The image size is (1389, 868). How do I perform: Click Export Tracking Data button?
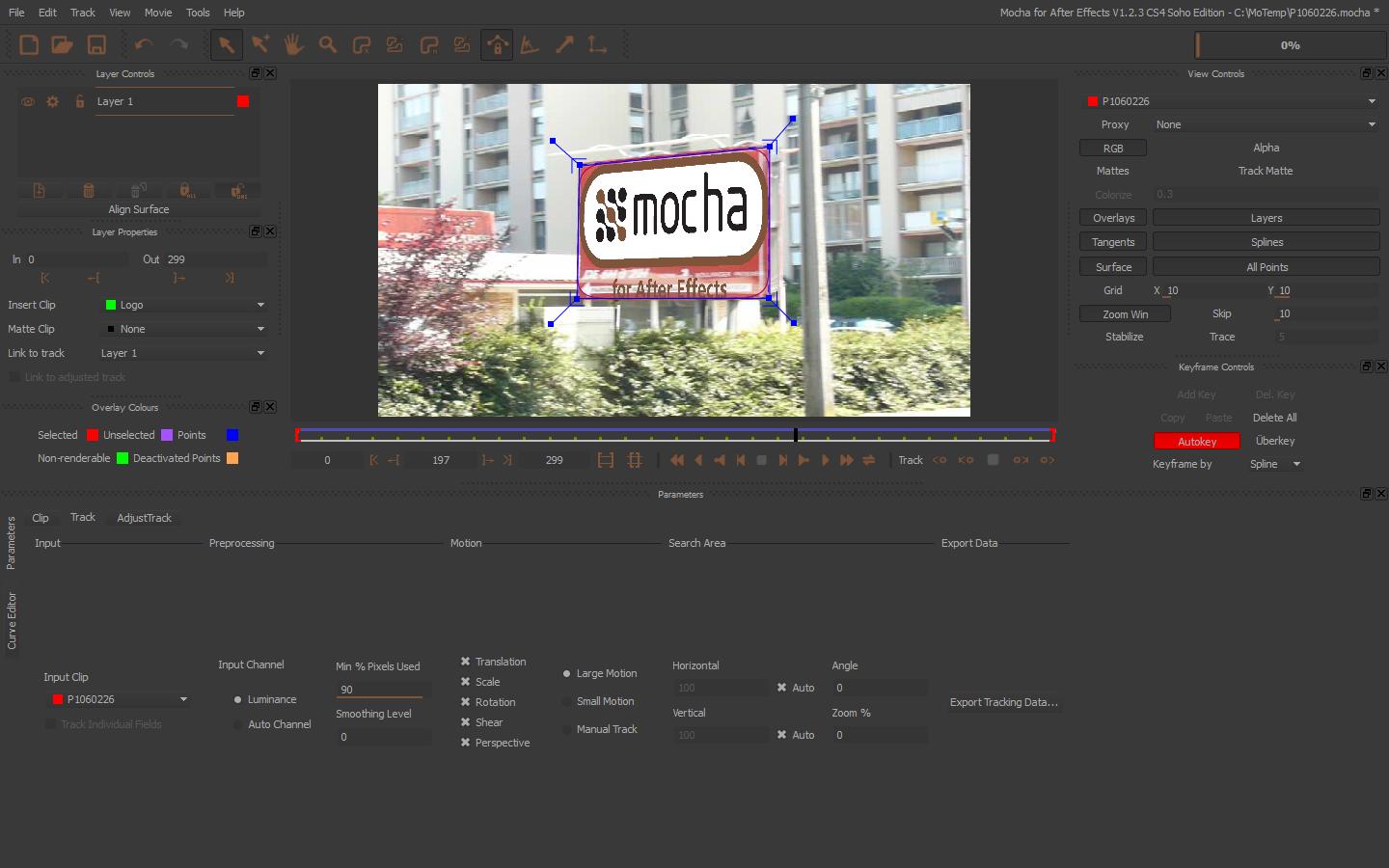[1004, 702]
